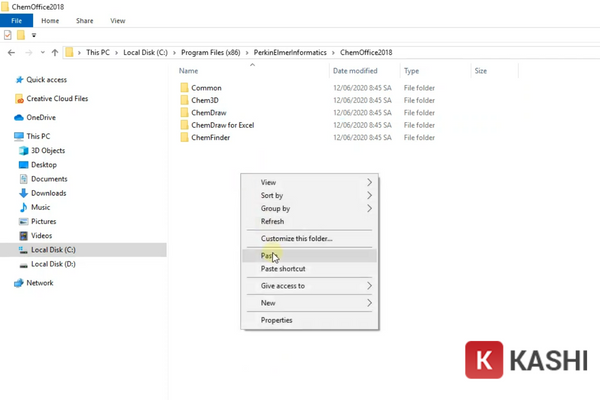Open the New submenu in context menu
Image resolution: width=600 pixels, height=400 pixels.
(x=369, y=302)
